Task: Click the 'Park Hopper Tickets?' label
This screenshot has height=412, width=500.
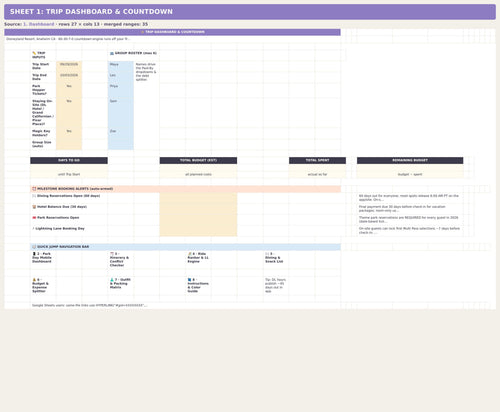Action: [39, 90]
